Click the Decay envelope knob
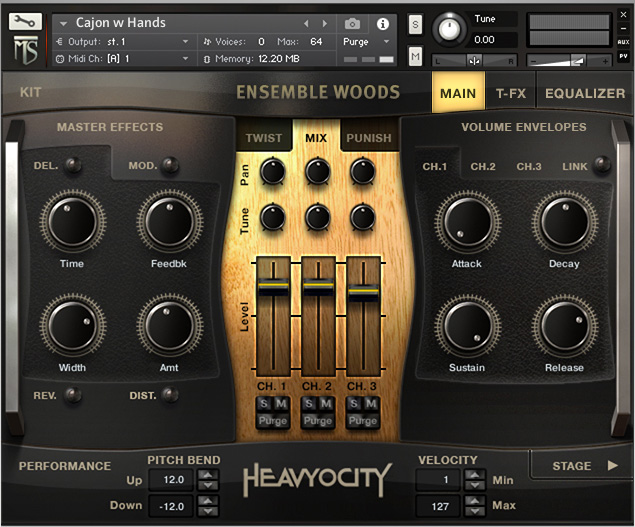Viewport: 635px width, 527px height. 565,222
